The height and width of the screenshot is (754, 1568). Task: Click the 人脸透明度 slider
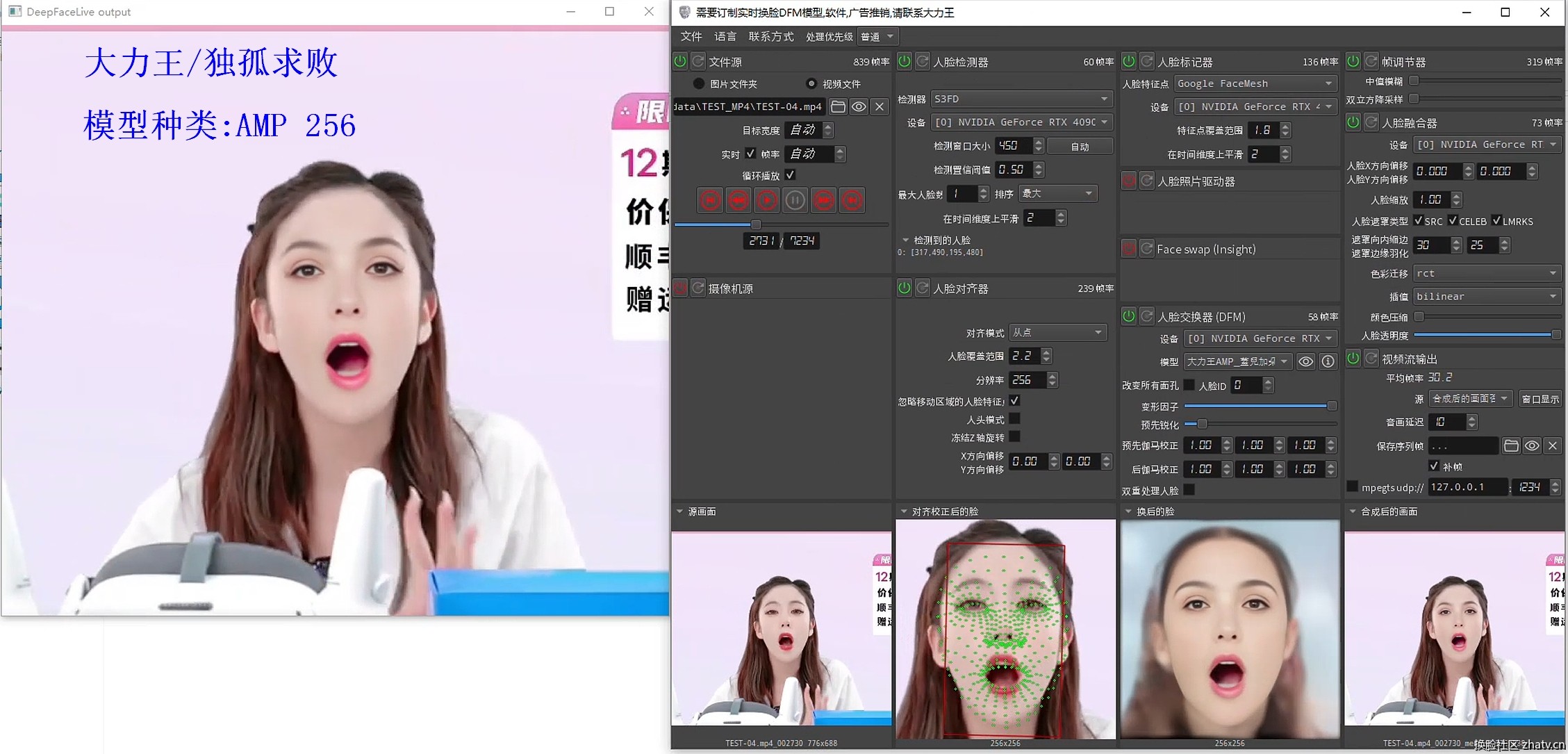pos(1486,335)
